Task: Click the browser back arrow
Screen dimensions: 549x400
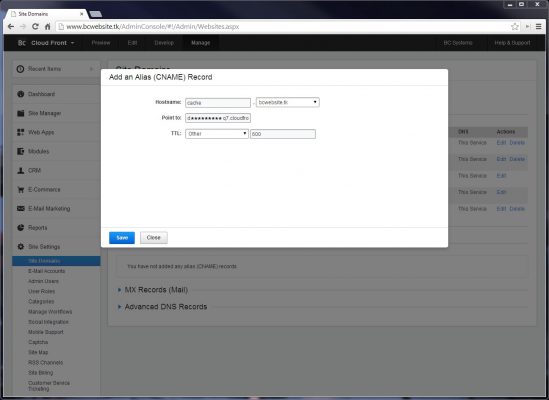Action: tap(11, 27)
